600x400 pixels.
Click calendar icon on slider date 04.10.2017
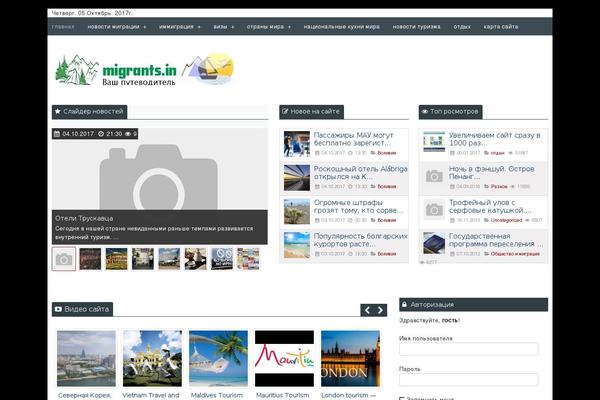click(x=57, y=134)
